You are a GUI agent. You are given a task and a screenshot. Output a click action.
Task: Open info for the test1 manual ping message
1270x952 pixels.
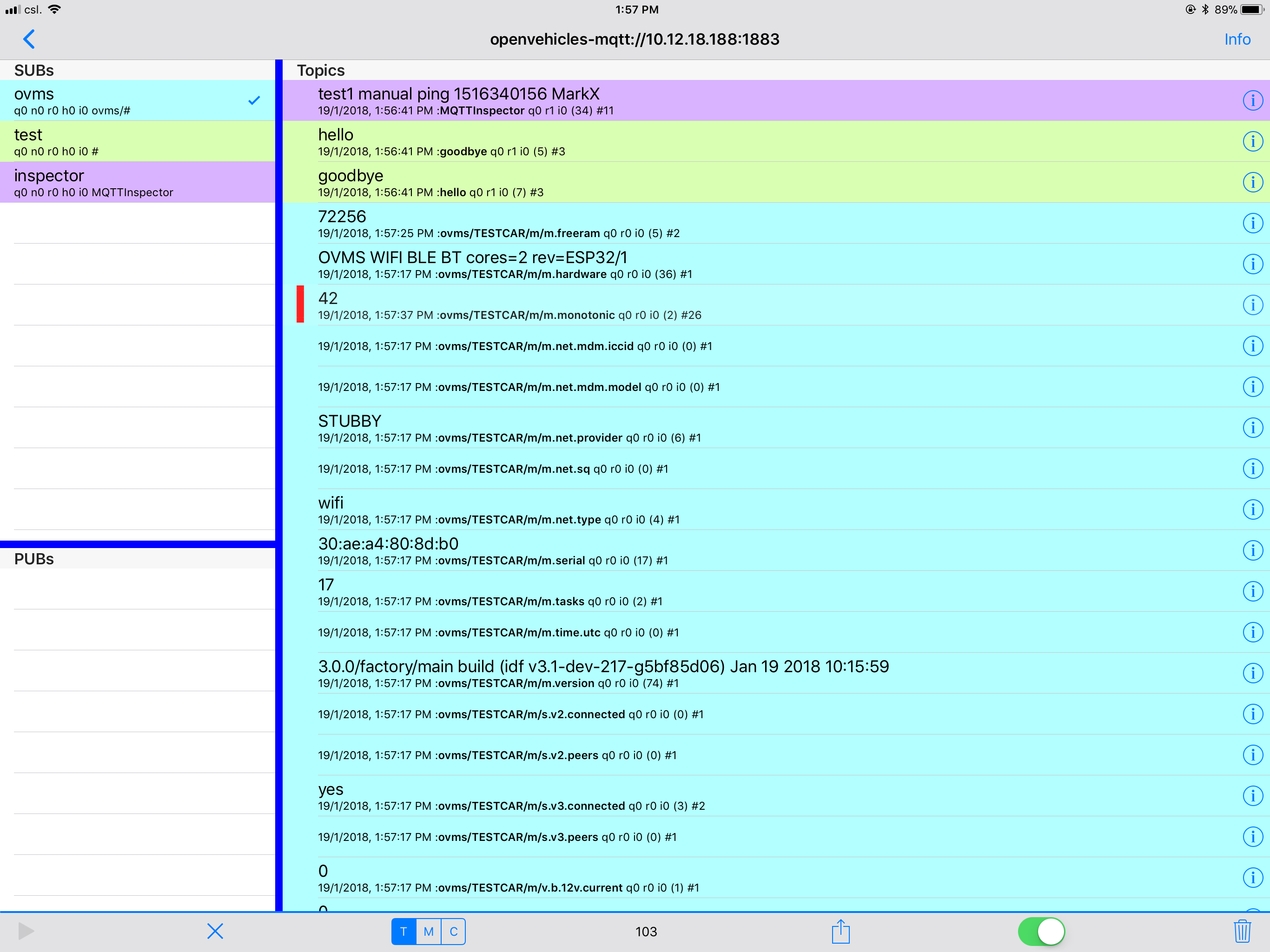tap(1252, 100)
